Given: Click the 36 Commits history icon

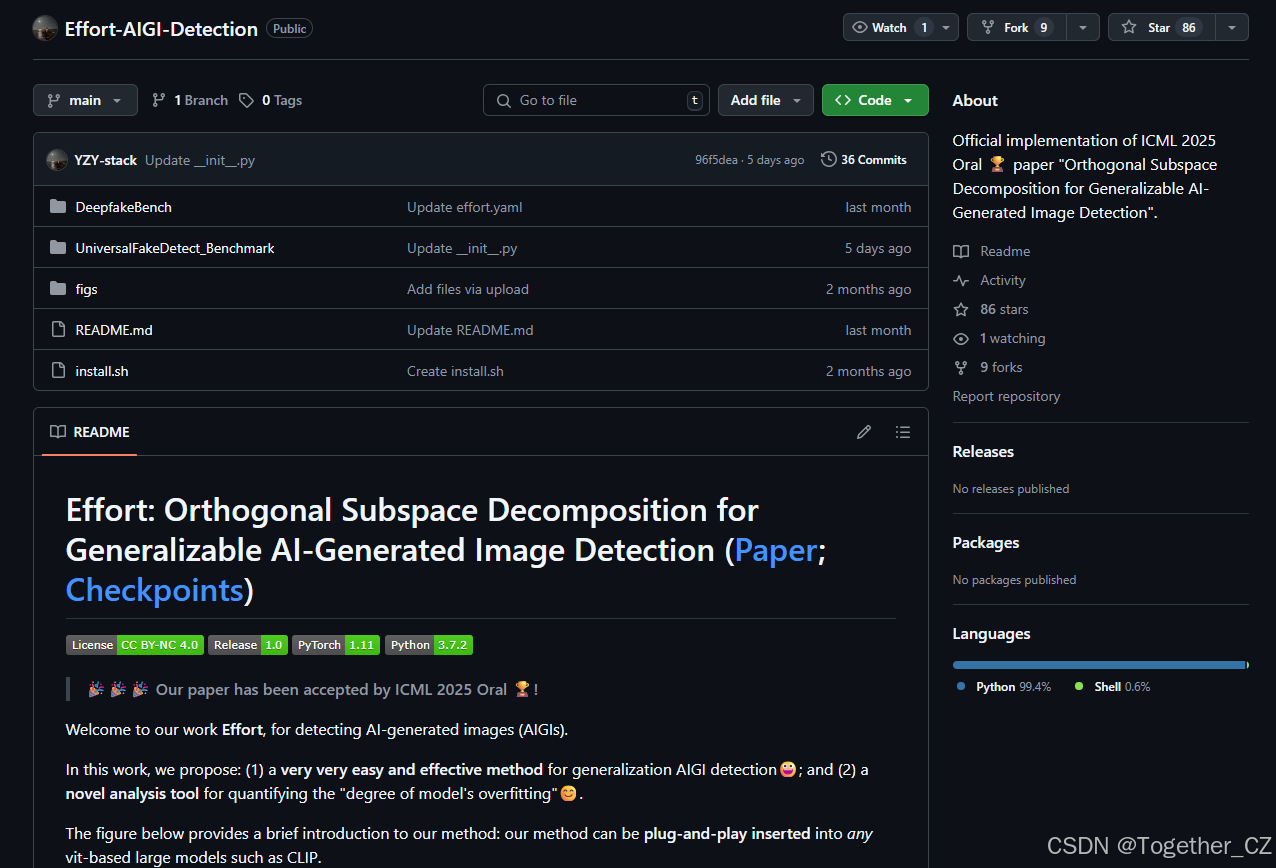Looking at the screenshot, I should click(x=828, y=159).
